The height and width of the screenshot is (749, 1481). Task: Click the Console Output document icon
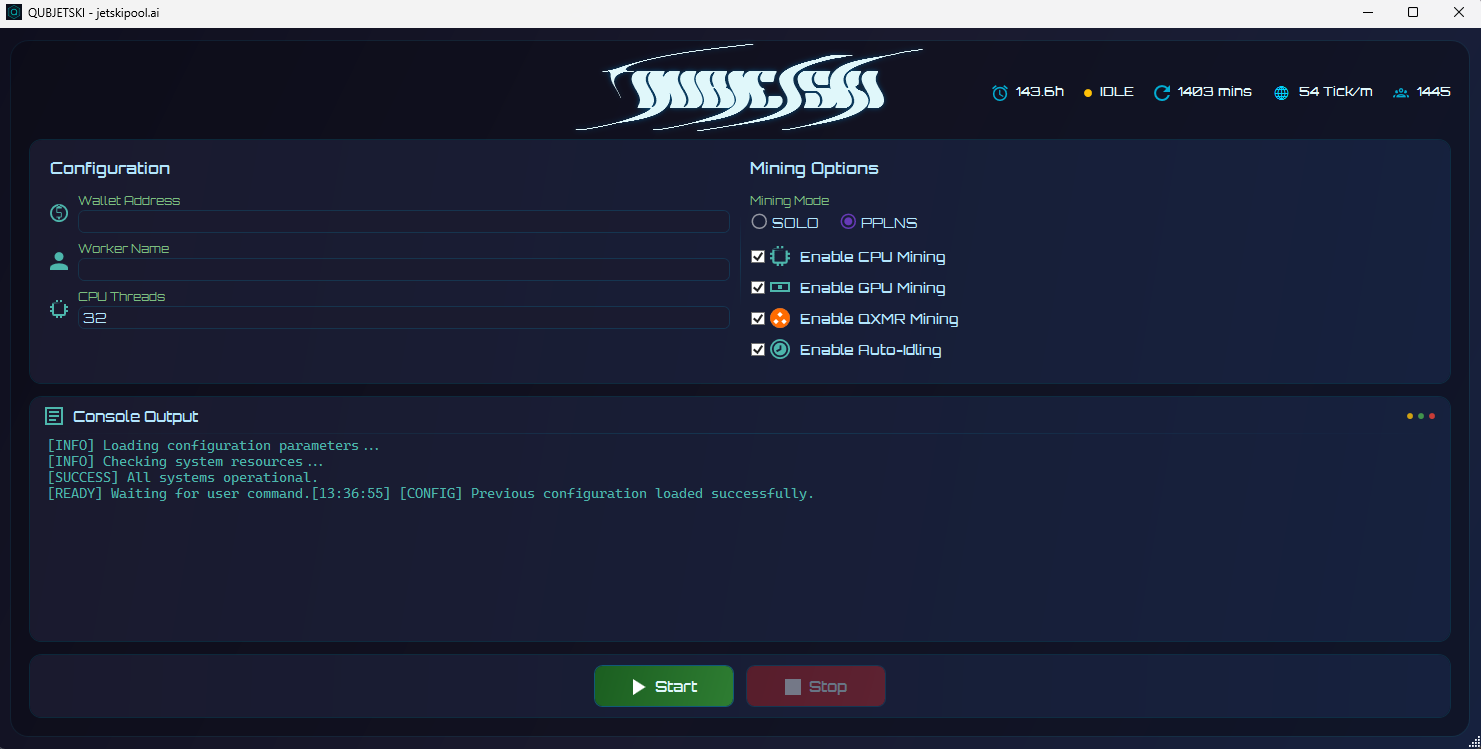54,416
